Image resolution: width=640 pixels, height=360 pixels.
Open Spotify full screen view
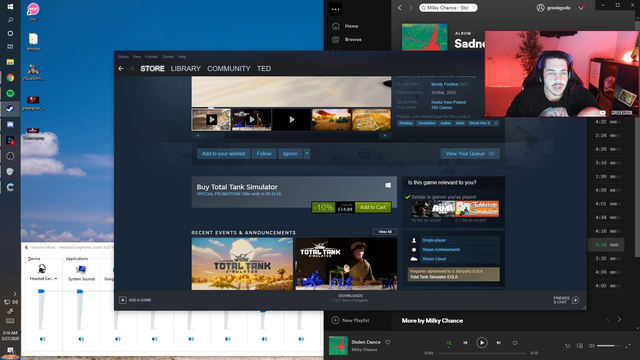[x=628, y=346]
